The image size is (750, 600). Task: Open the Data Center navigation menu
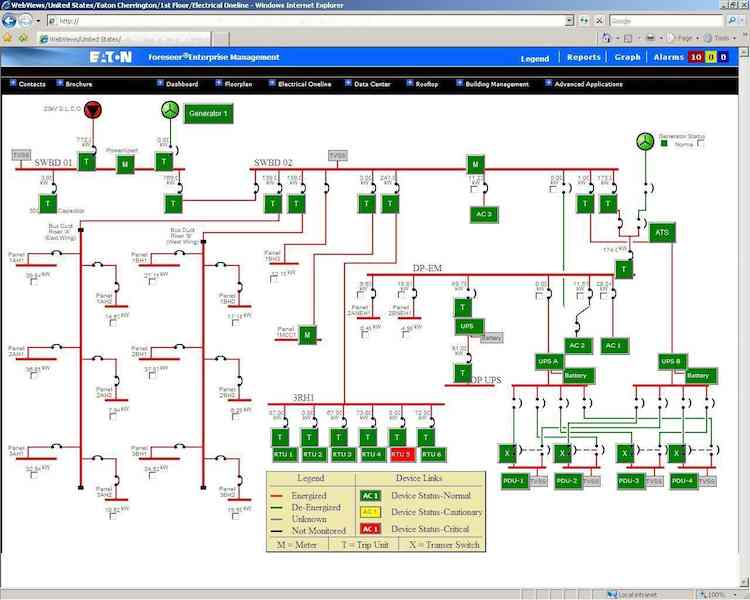(368, 84)
